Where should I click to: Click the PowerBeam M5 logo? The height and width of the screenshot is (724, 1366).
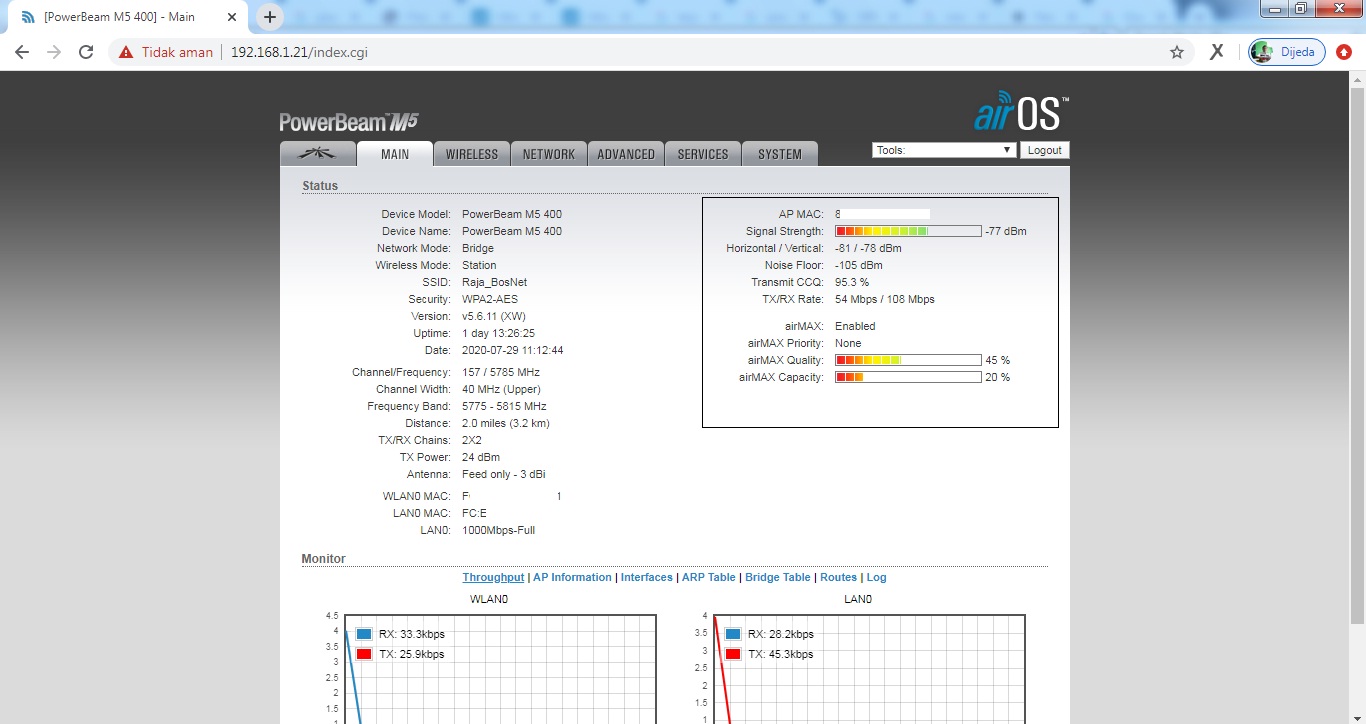(x=348, y=122)
